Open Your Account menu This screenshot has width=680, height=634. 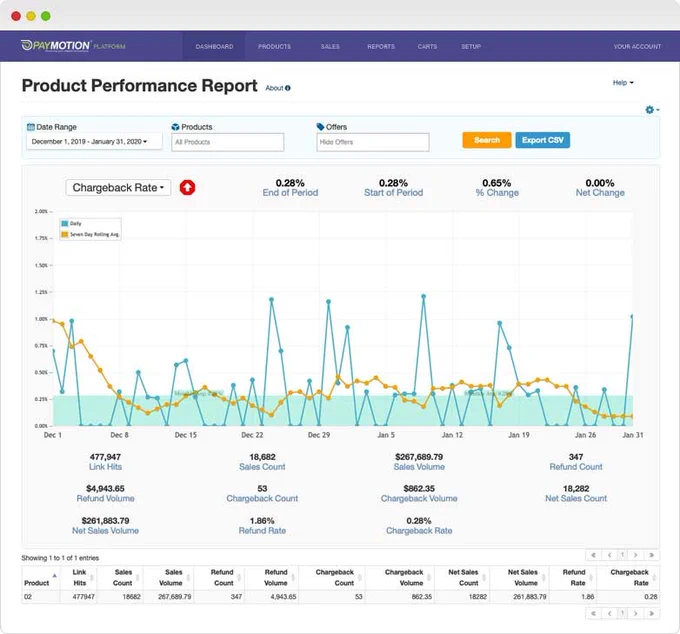637,46
